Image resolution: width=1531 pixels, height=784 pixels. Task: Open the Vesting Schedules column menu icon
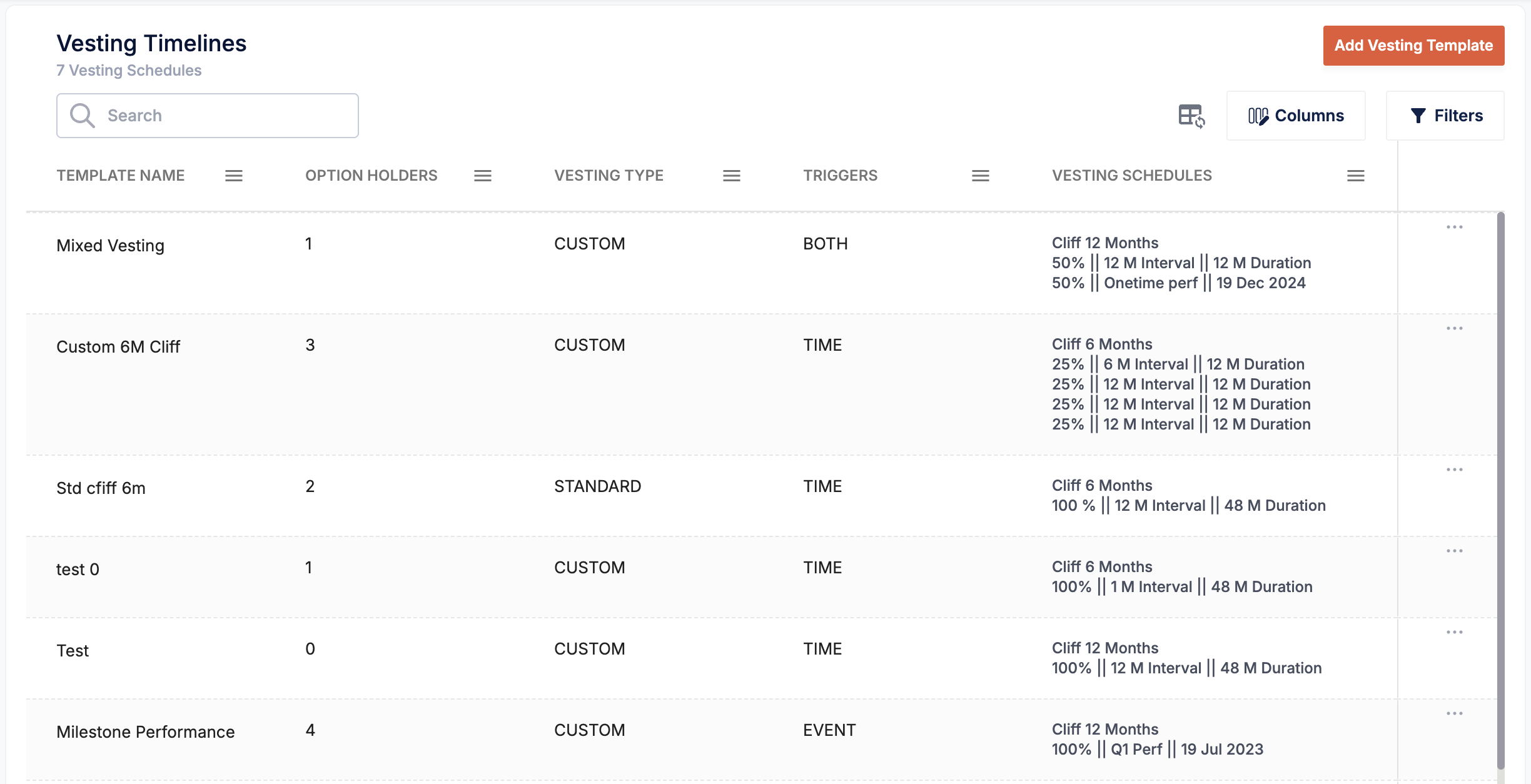[x=1356, y=176]
